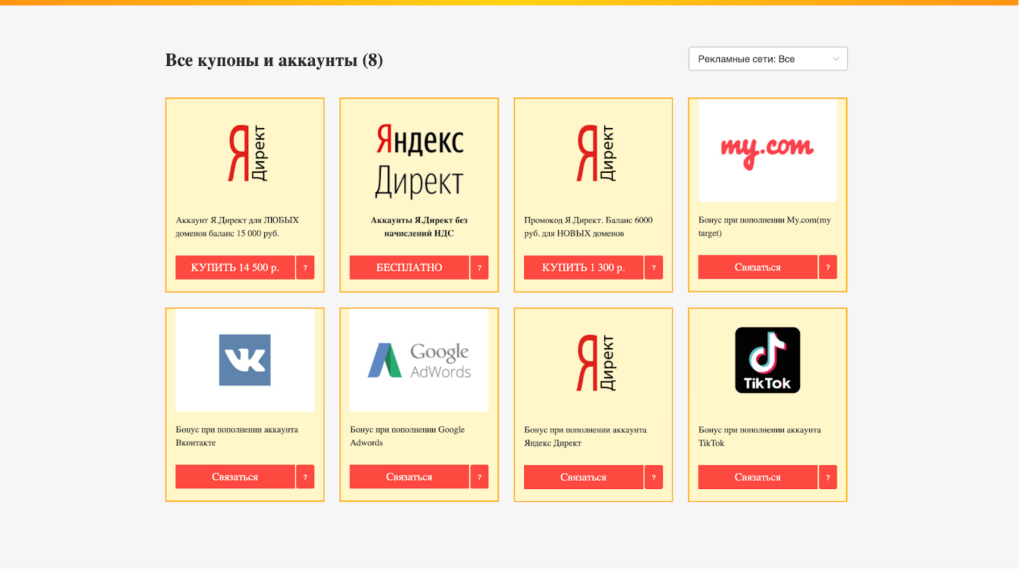Click the my.com logo
Viewport: 1024px width, 585px height.
[767, 150]
